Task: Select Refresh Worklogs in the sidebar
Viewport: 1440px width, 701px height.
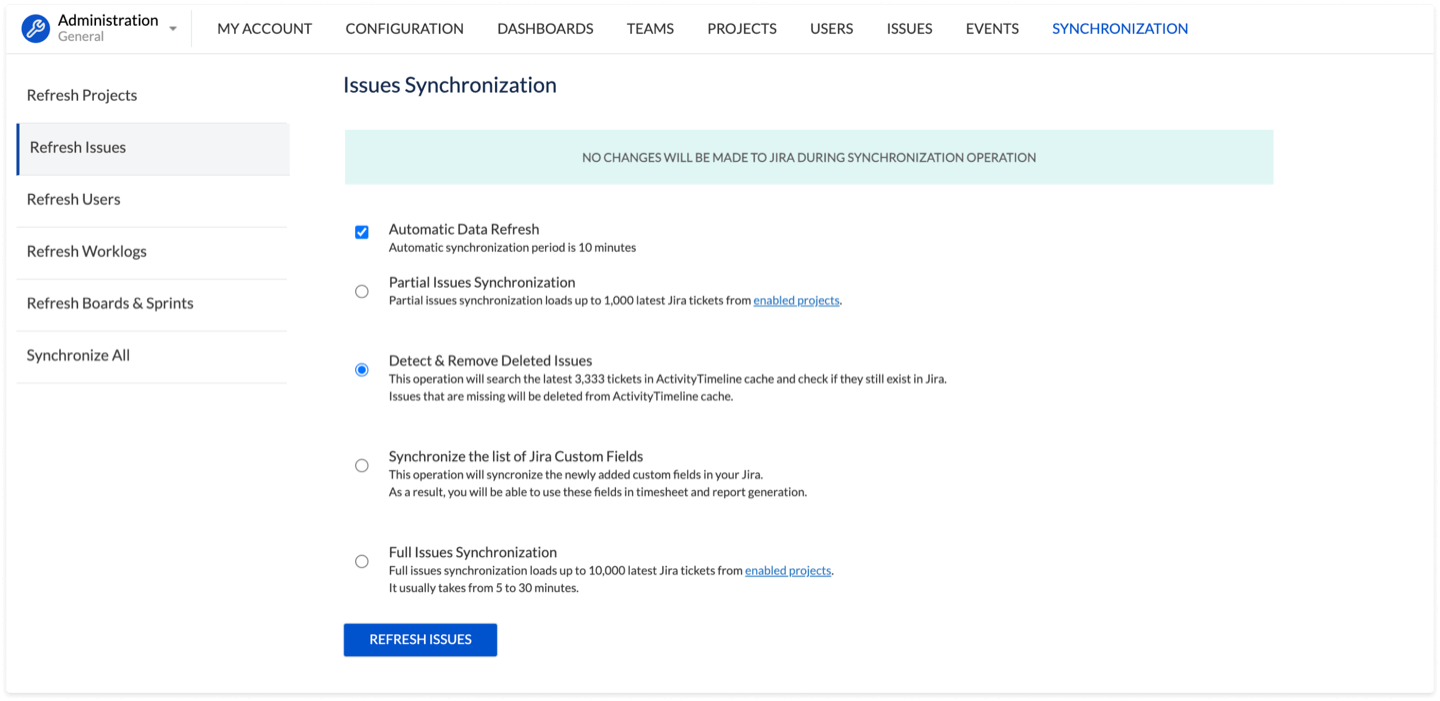Action: (87, 252)
